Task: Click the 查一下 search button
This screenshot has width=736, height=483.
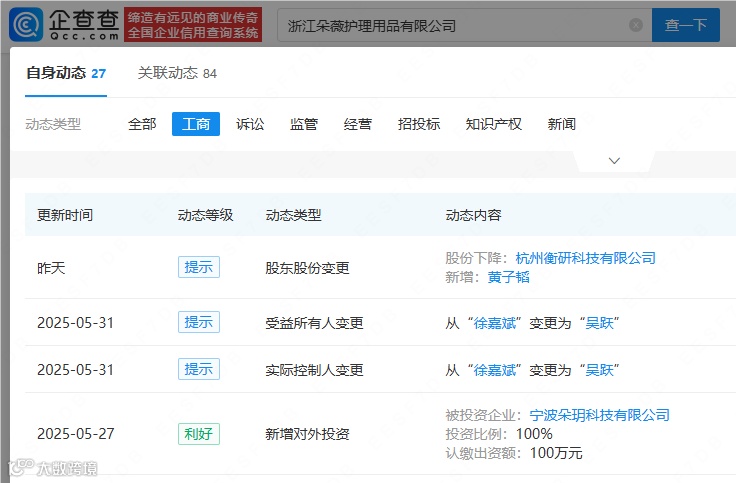Action: tap(685, 25)
